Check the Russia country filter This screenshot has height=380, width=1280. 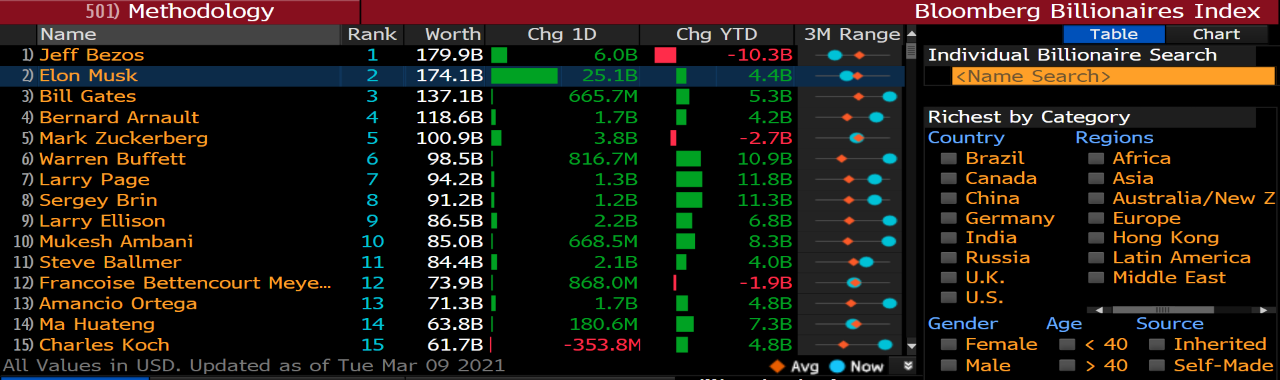click(948, 258)
